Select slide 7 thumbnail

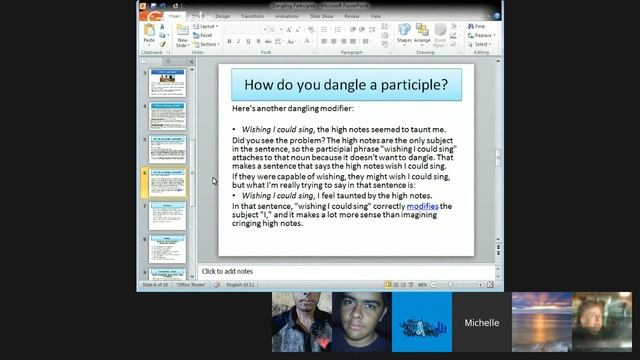click(167, 216)
